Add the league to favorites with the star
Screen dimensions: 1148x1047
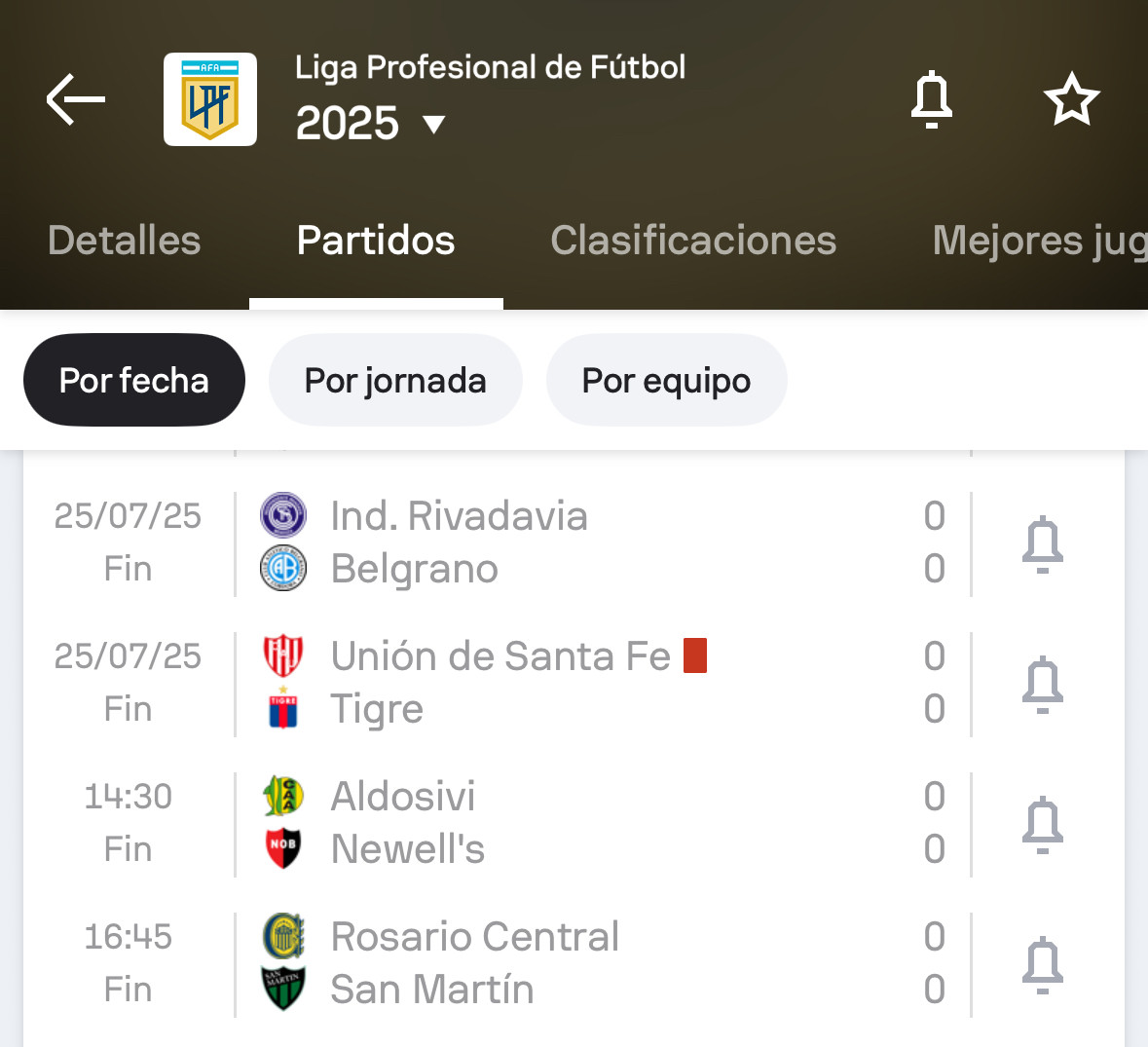tap(1072, 98)
